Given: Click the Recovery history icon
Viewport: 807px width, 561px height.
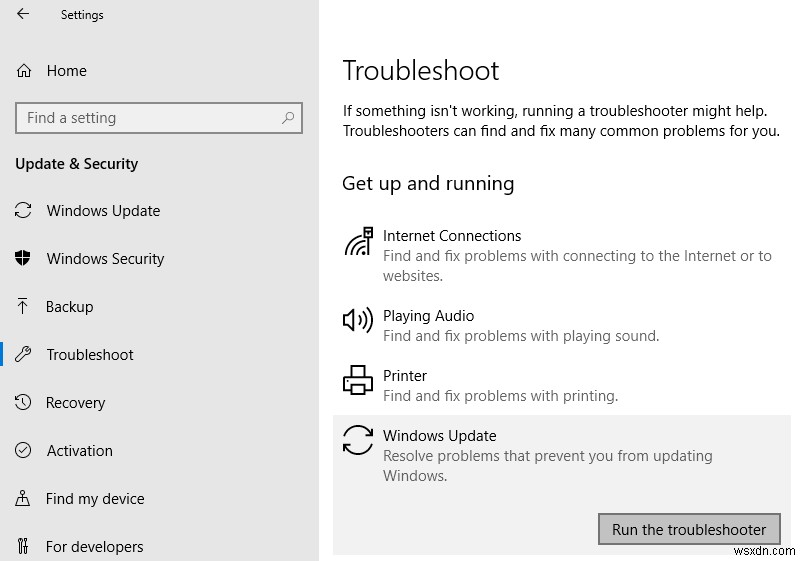Looking at the screenshot, I should [x=24, y=403].
